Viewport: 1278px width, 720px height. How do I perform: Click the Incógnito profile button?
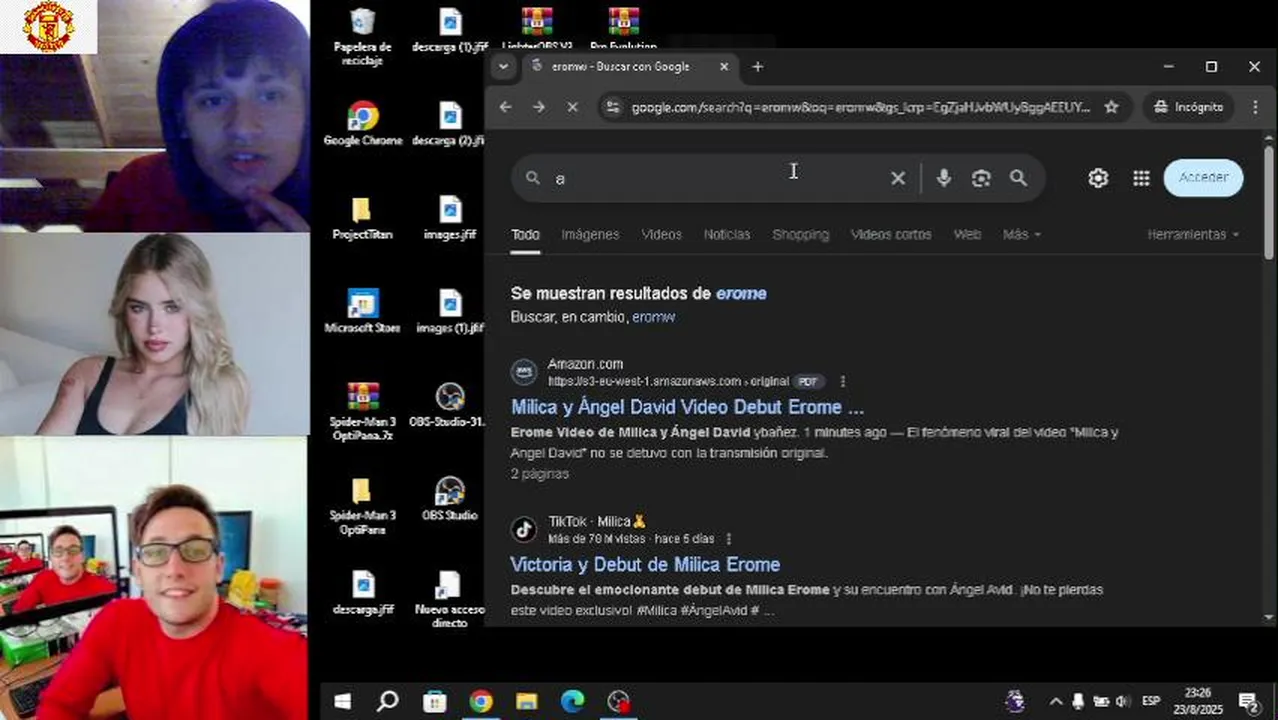coord(1189,107)
